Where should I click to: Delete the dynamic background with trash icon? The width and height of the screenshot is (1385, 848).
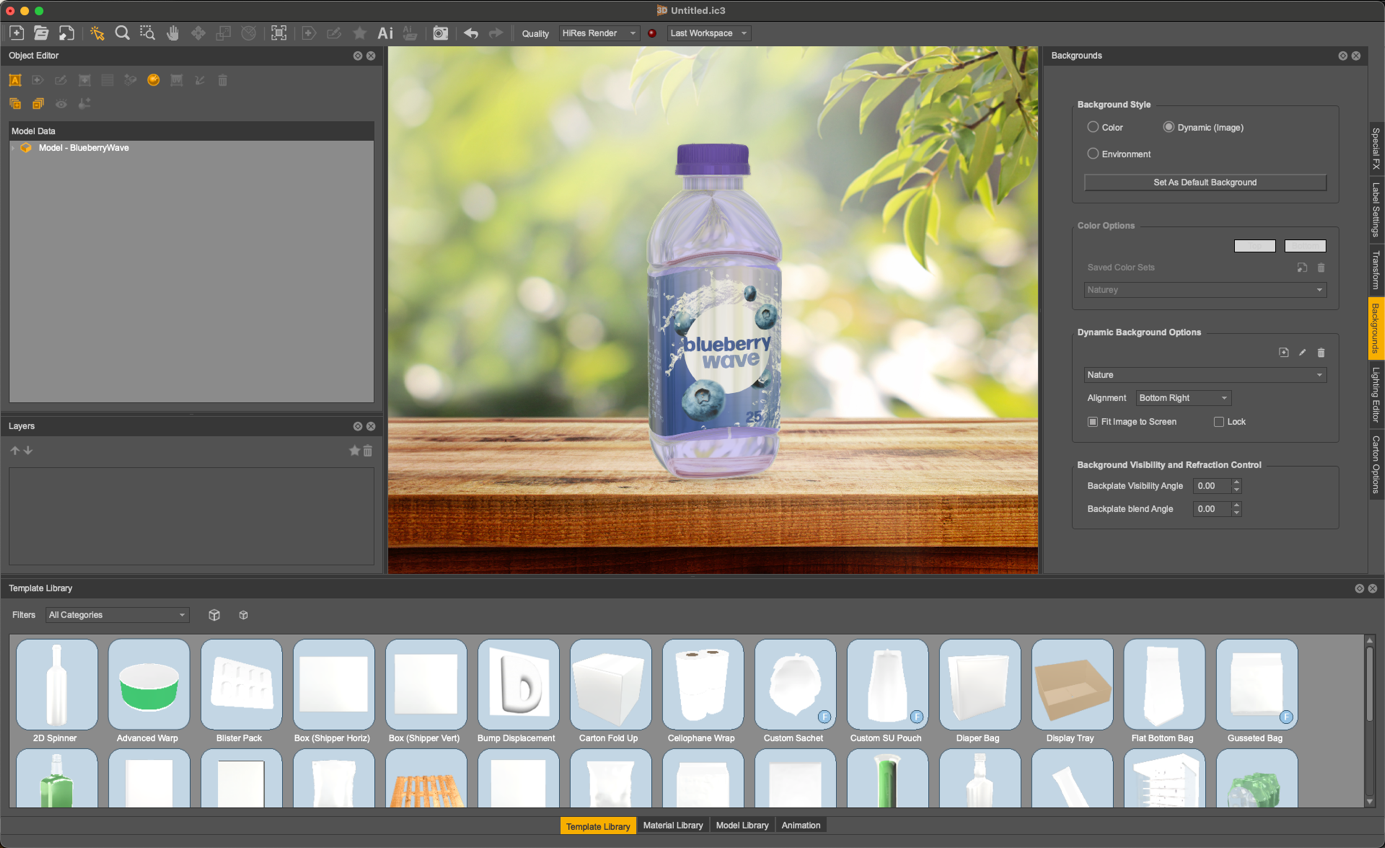click(1320, 352)
